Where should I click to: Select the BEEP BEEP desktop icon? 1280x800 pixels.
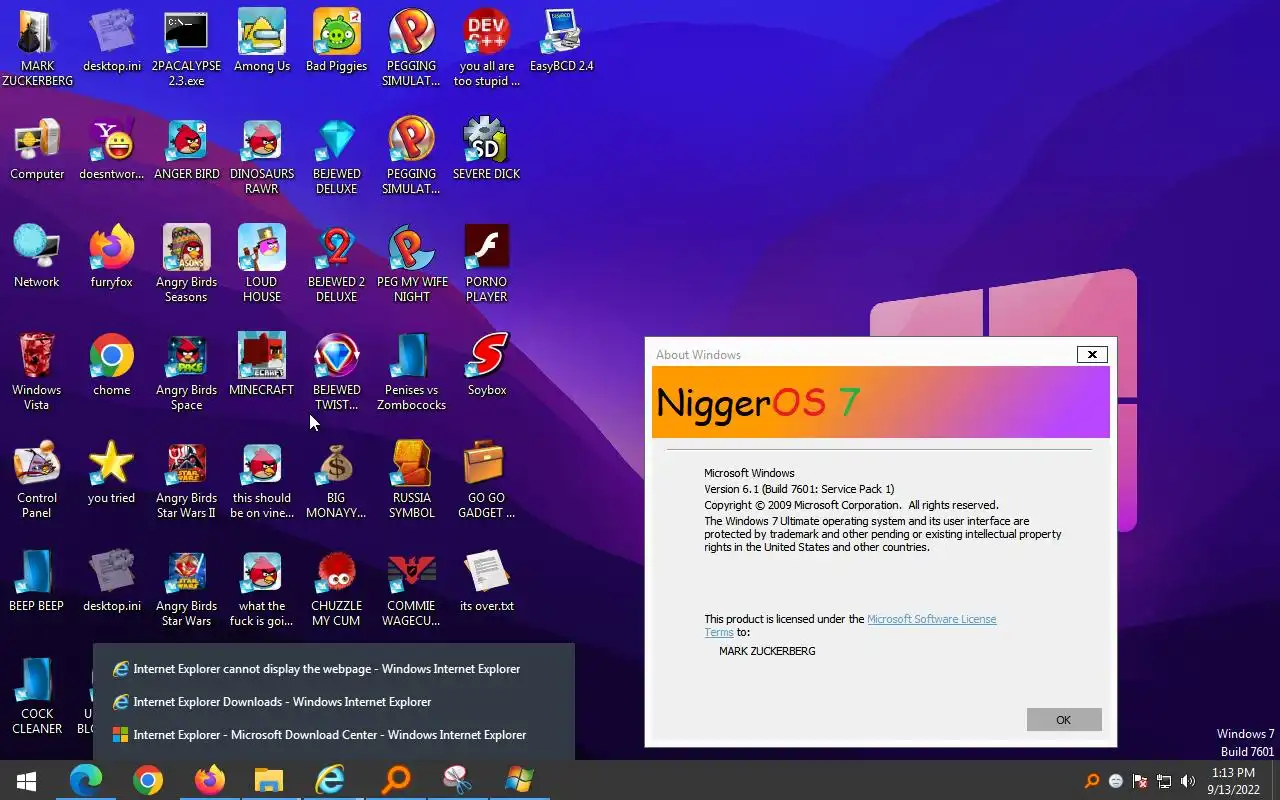click(37, 580)
